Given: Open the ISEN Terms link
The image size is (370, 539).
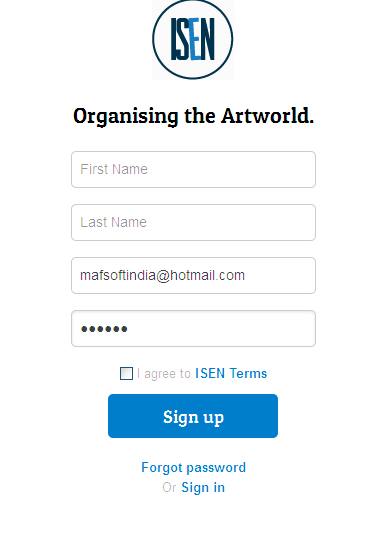Looking at the screenshot, I should (x=231, y=373).
